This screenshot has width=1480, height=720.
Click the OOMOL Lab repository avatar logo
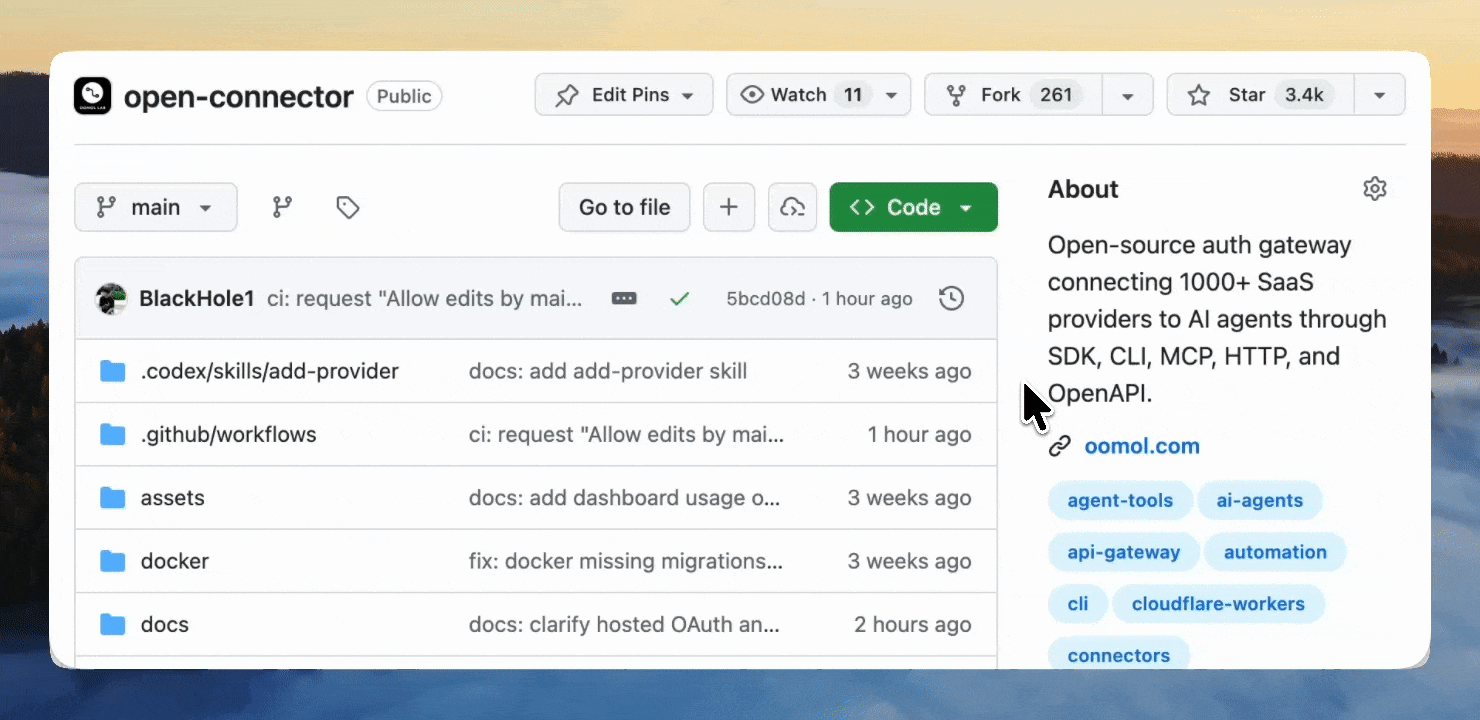point(93,96)
